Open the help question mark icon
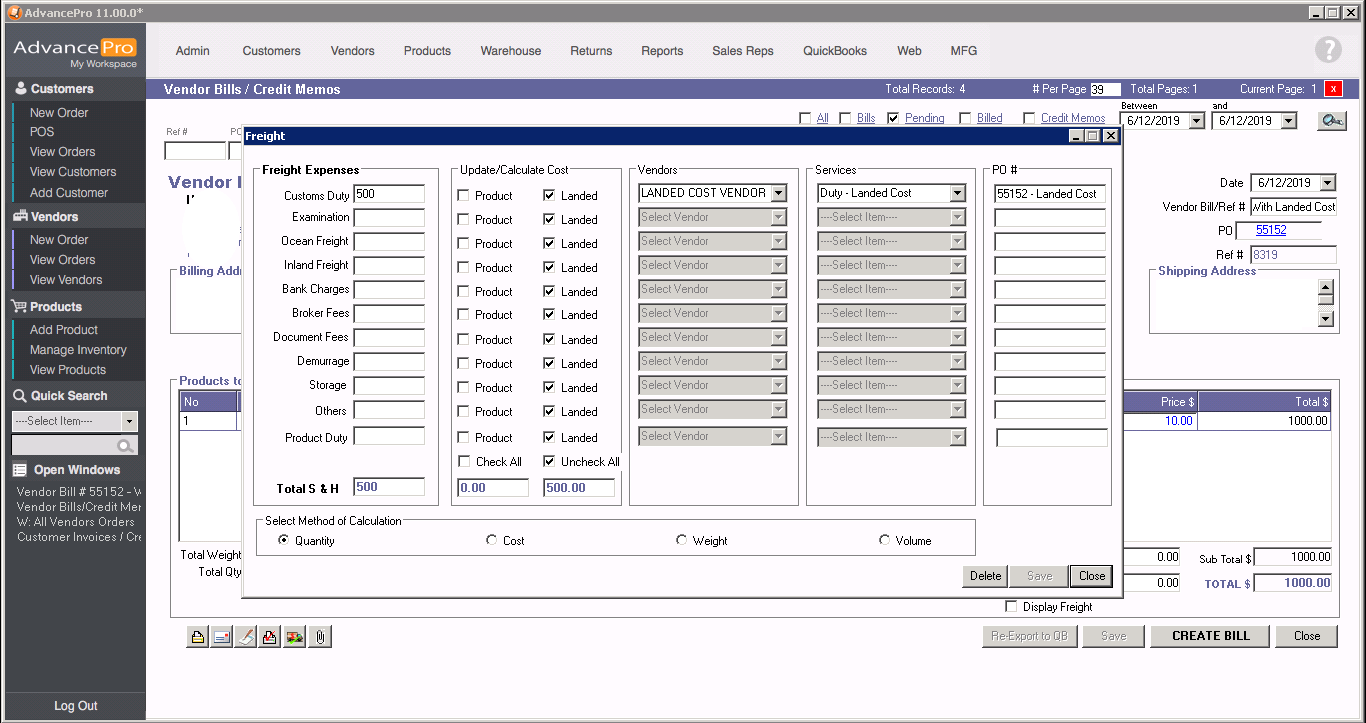 [1327, 50]
